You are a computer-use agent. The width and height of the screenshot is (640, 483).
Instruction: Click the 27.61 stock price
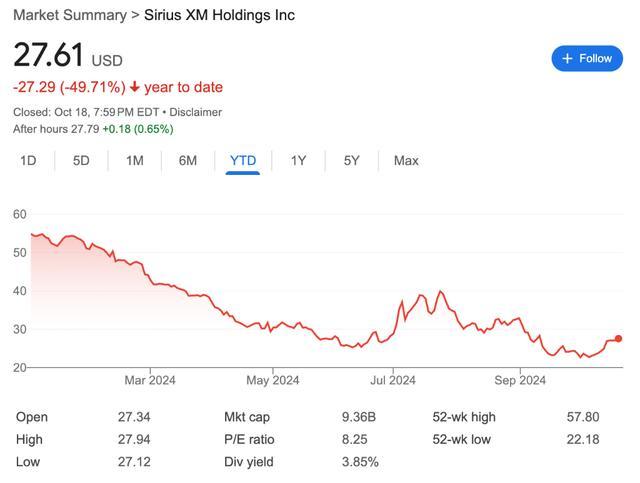(48, 56)
